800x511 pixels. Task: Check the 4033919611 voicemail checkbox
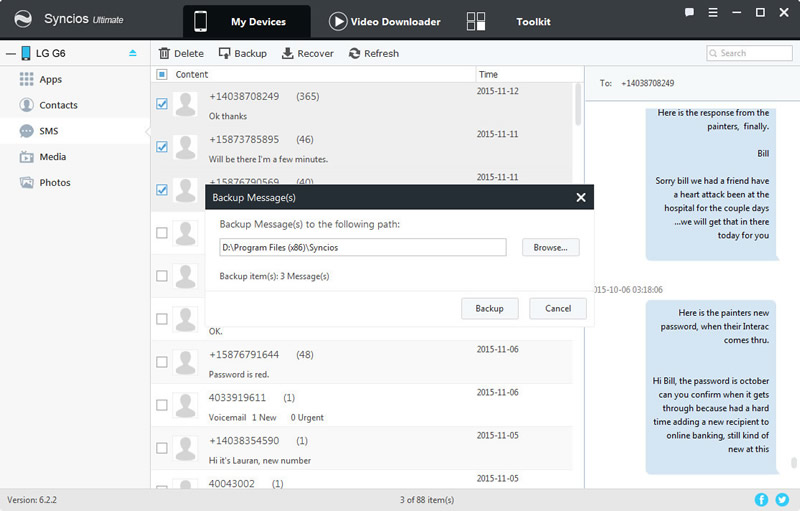(x=162, y=405)
